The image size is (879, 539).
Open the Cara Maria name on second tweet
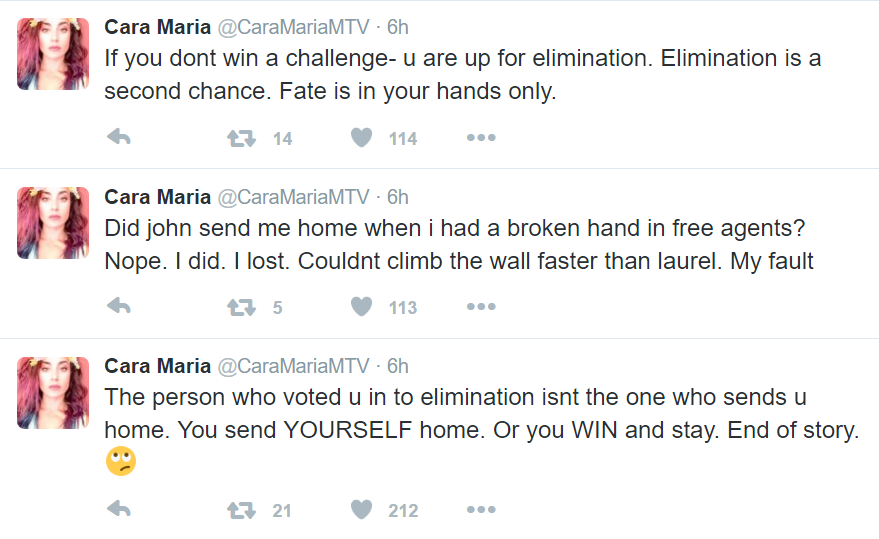coord(158,197)
